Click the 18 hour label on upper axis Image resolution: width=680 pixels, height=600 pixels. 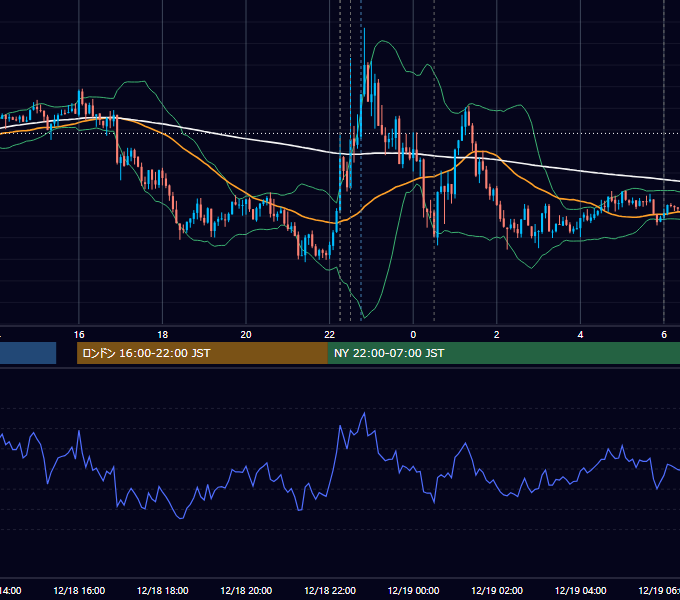162,334
